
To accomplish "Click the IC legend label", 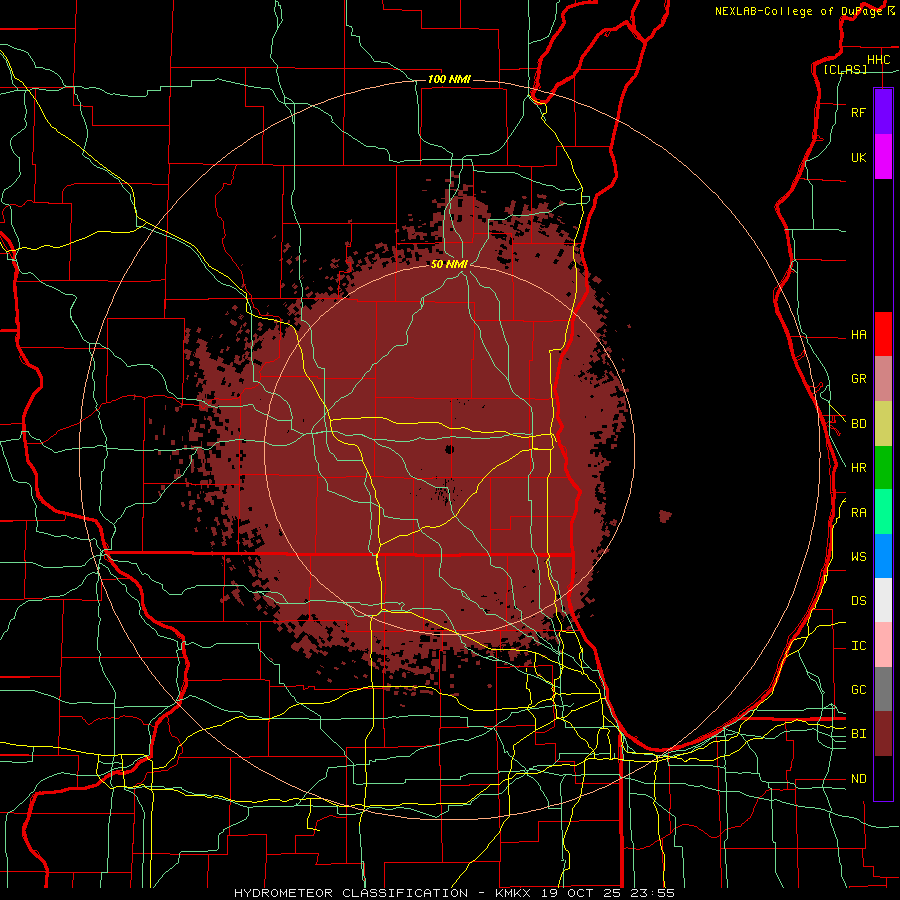I will click(x=858, y=646).
